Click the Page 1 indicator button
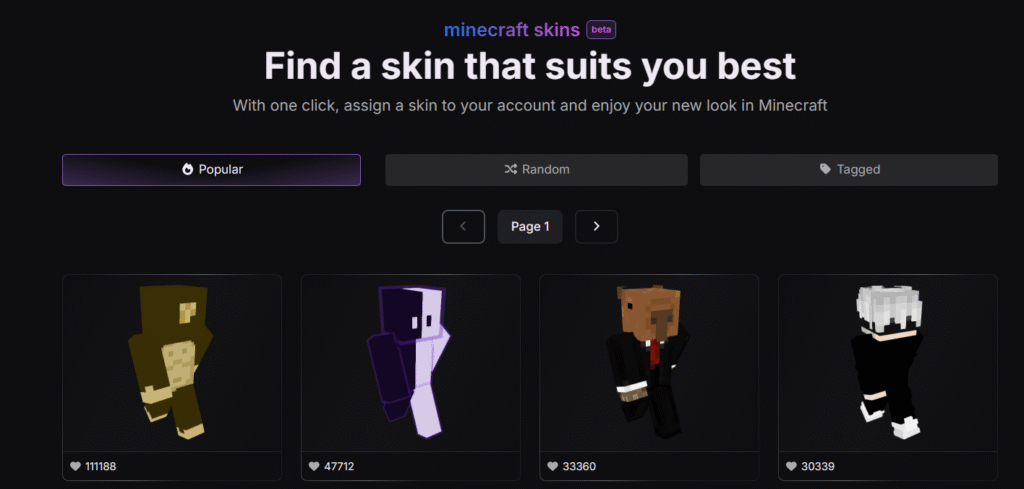The image size is (1024, 489). (x=530, y=227)
